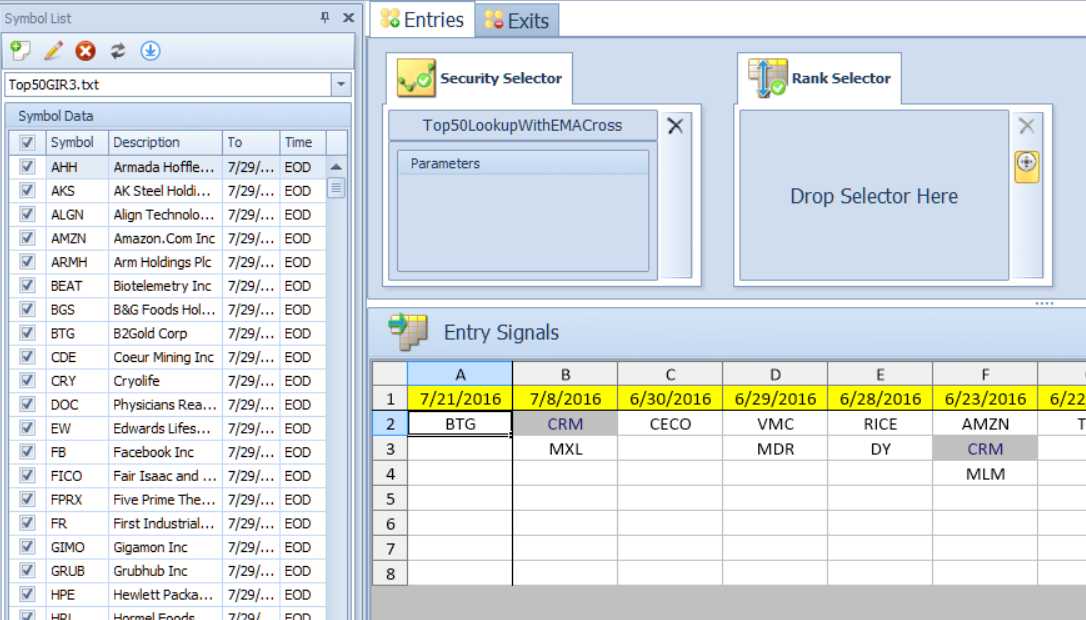
Task: Click the 6/30/2016 date cell
Action: click(x=670, y=399)
